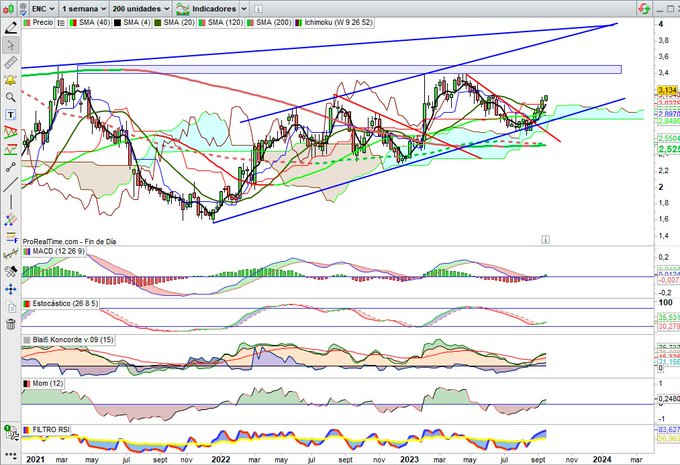Open SMA (20) indicator settings
680x465 pixels.
coord(174,23)
